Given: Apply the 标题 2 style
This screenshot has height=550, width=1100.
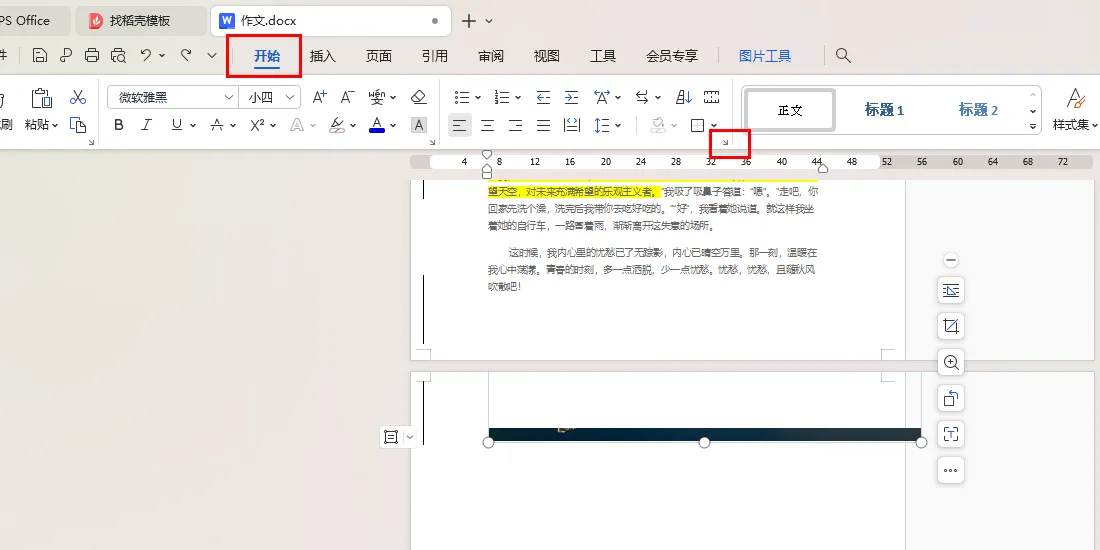Looking at the screenshot, I should pyautogui.click(x=978, y=110).
